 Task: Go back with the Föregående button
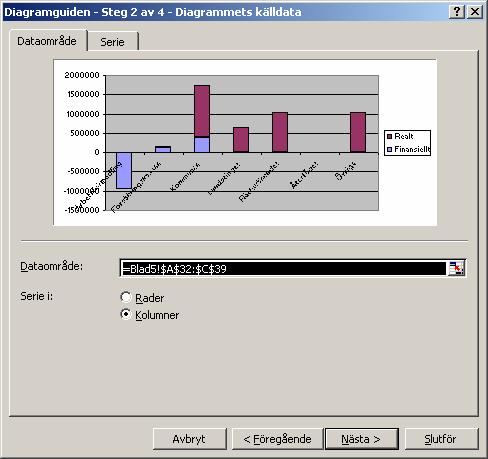(x=277, y=439)
